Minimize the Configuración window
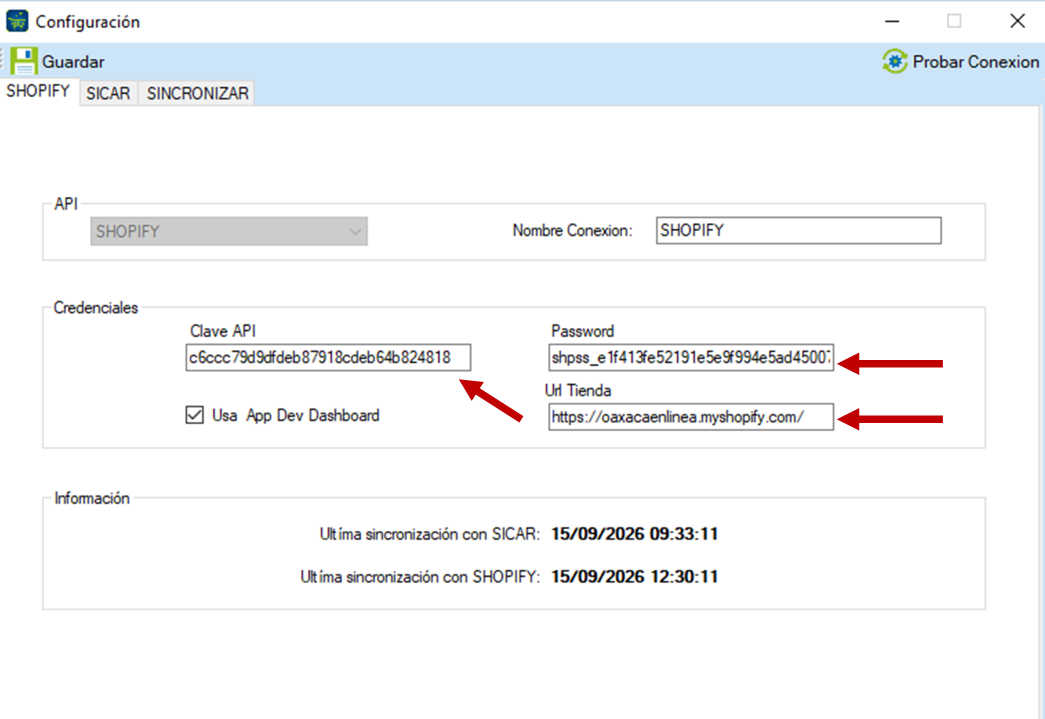 (892, 21)
